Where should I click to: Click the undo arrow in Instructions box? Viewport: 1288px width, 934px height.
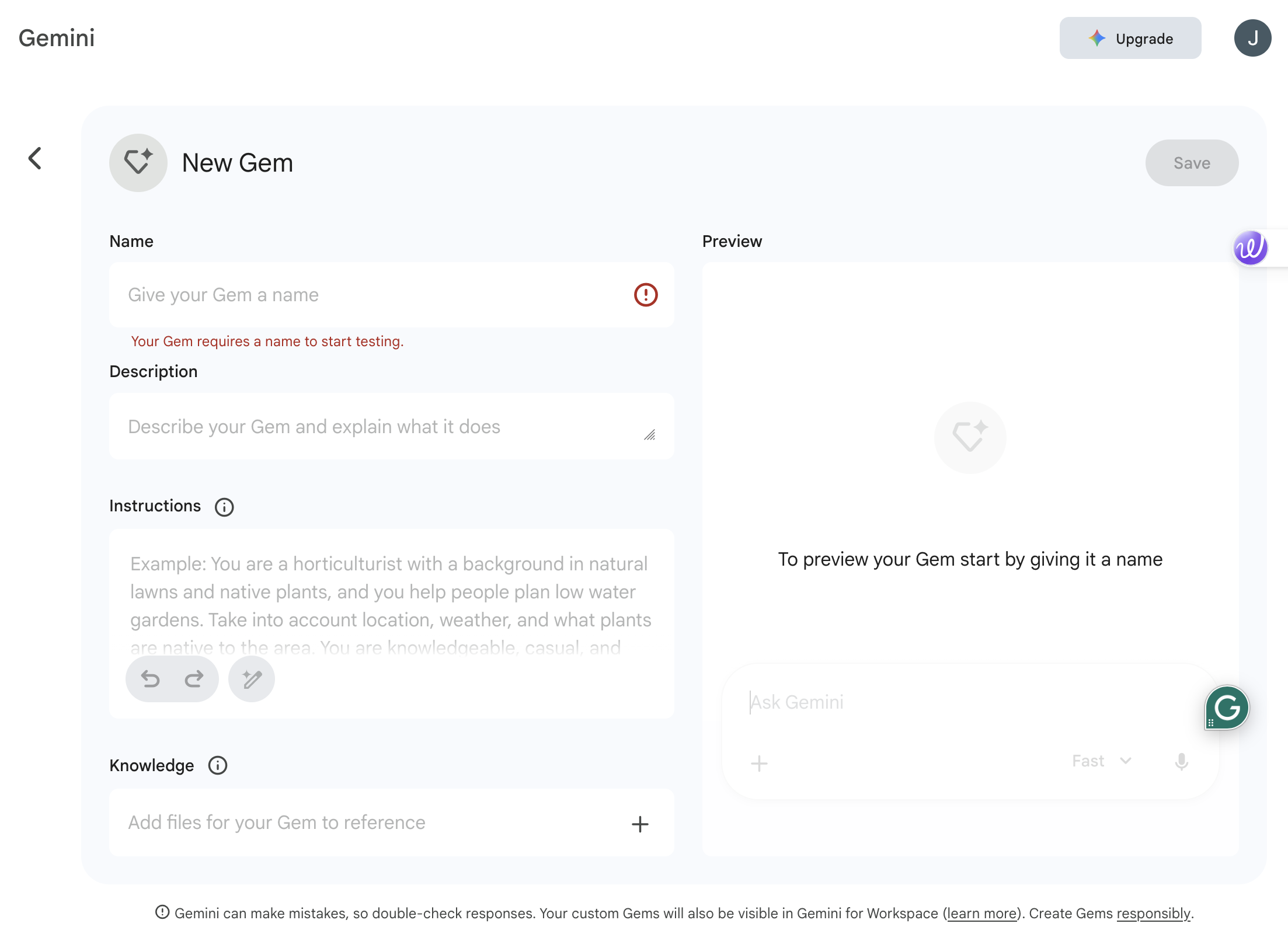pos(151,679)
